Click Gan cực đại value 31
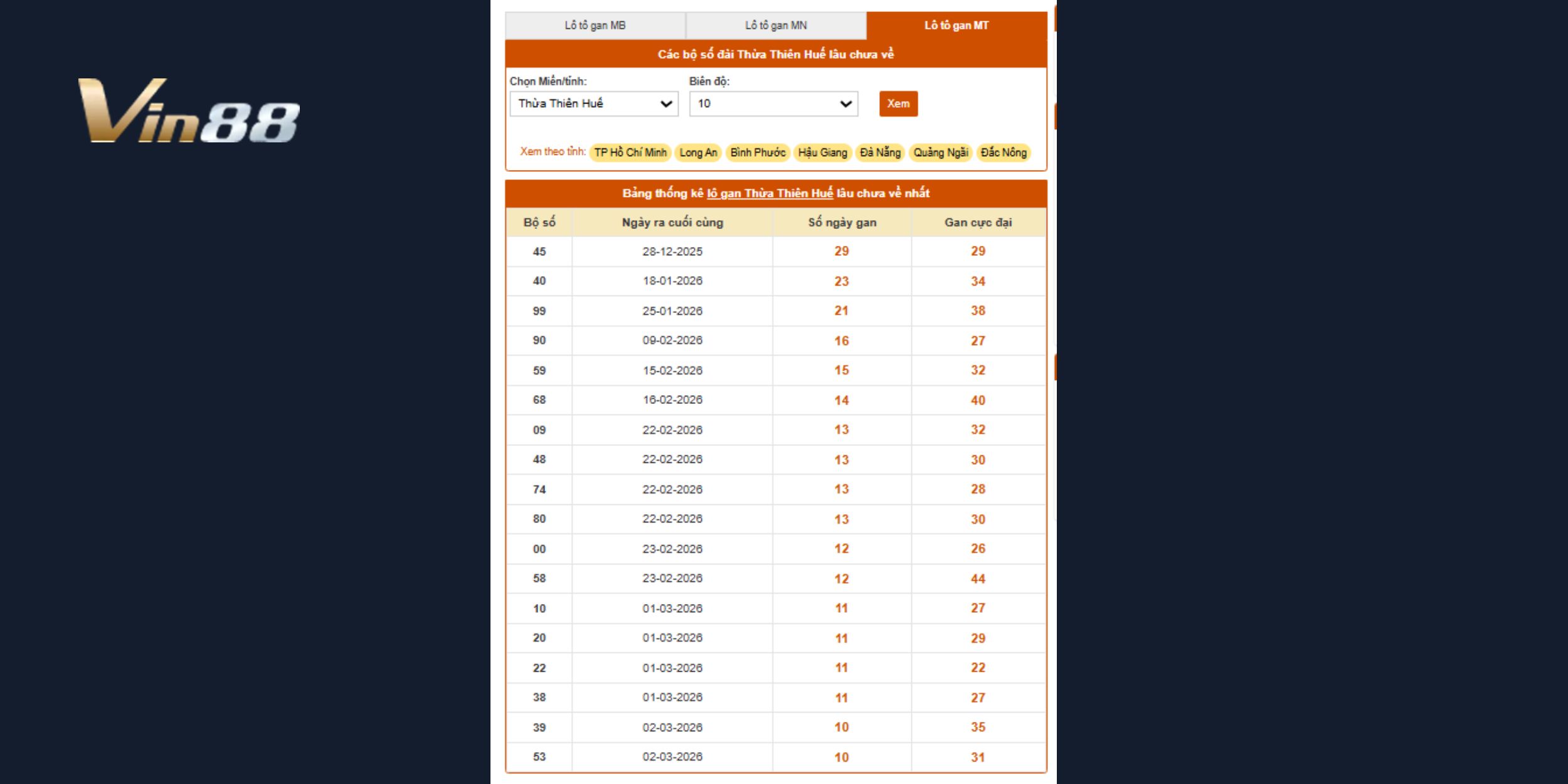The height and width of the screenshot is (784, 1568). click(x=978, y=758)
